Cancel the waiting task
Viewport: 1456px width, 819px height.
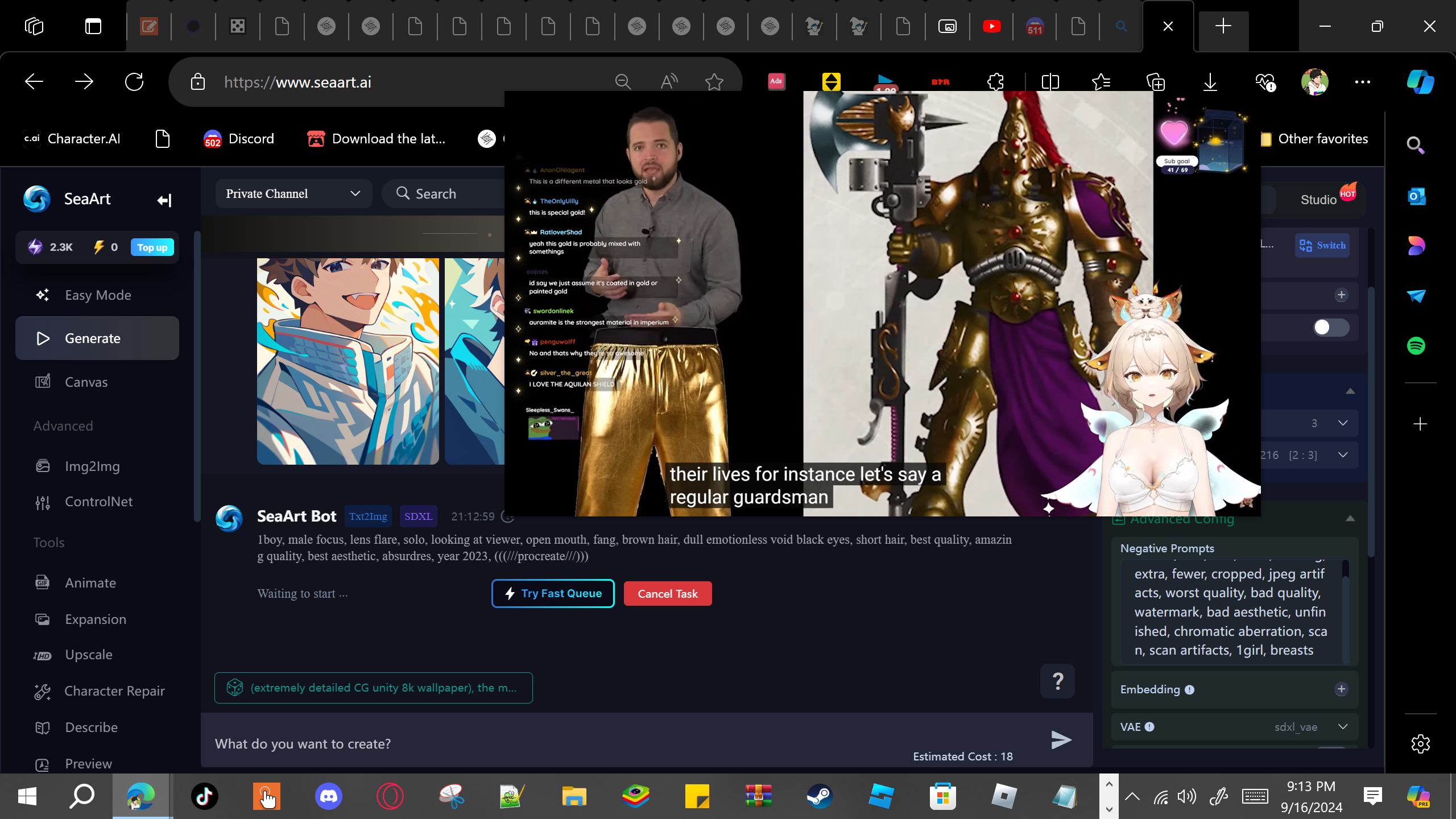click(668, 594)
